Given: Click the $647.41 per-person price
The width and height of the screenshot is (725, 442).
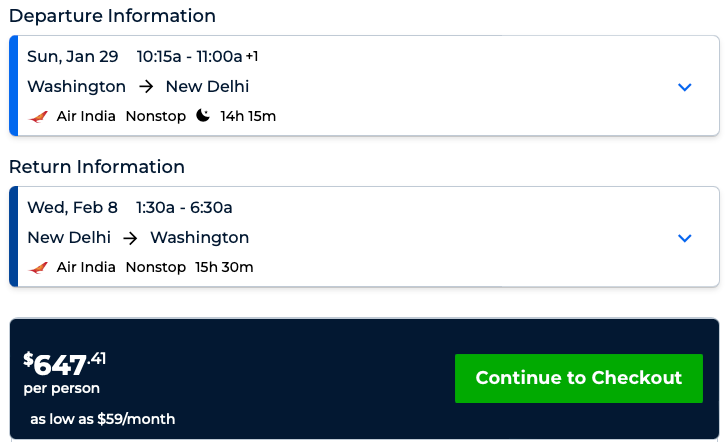Looking at the screenshot, I should point(64,364).
